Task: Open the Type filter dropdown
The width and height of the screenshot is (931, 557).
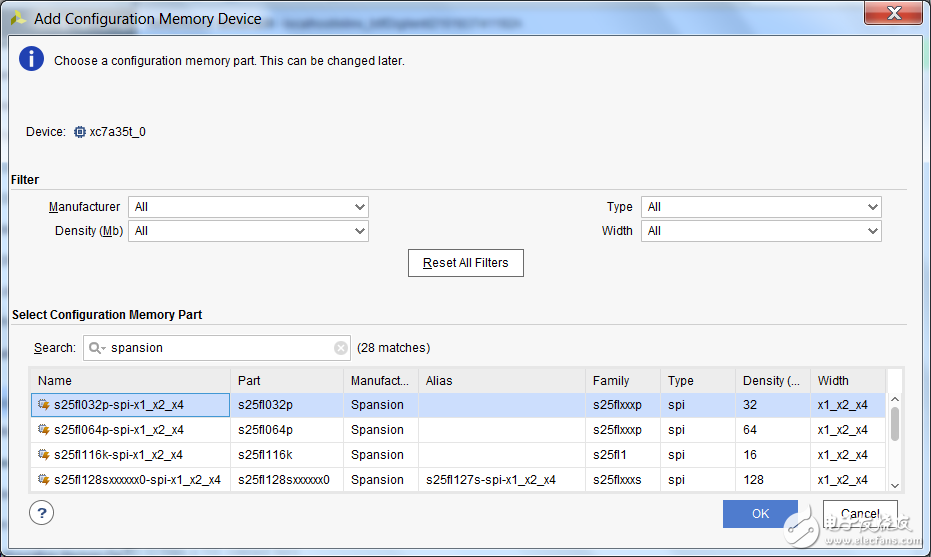Action: coord(760,207)
